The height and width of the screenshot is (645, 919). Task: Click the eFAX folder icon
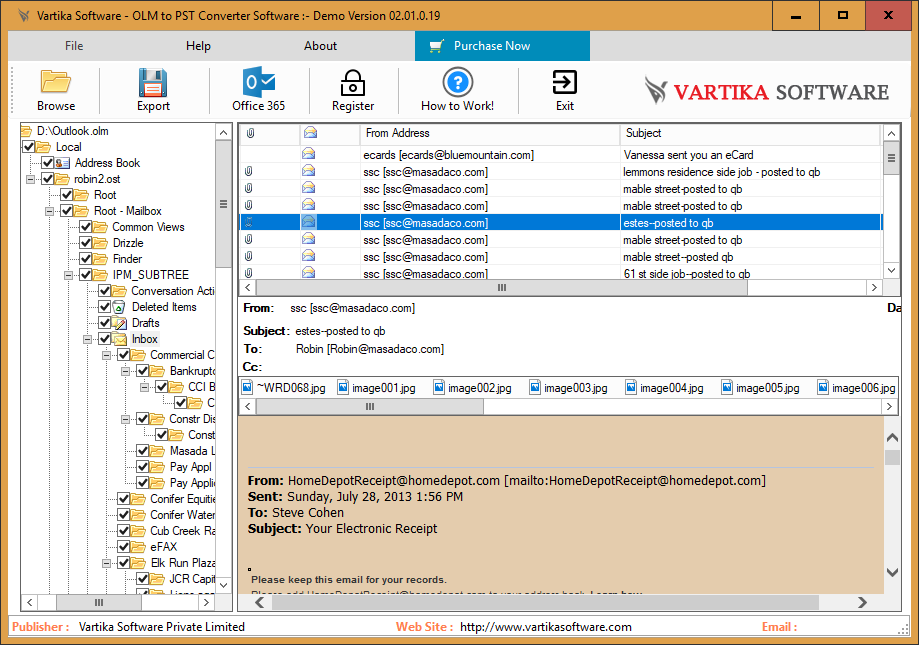click(138, 547)
